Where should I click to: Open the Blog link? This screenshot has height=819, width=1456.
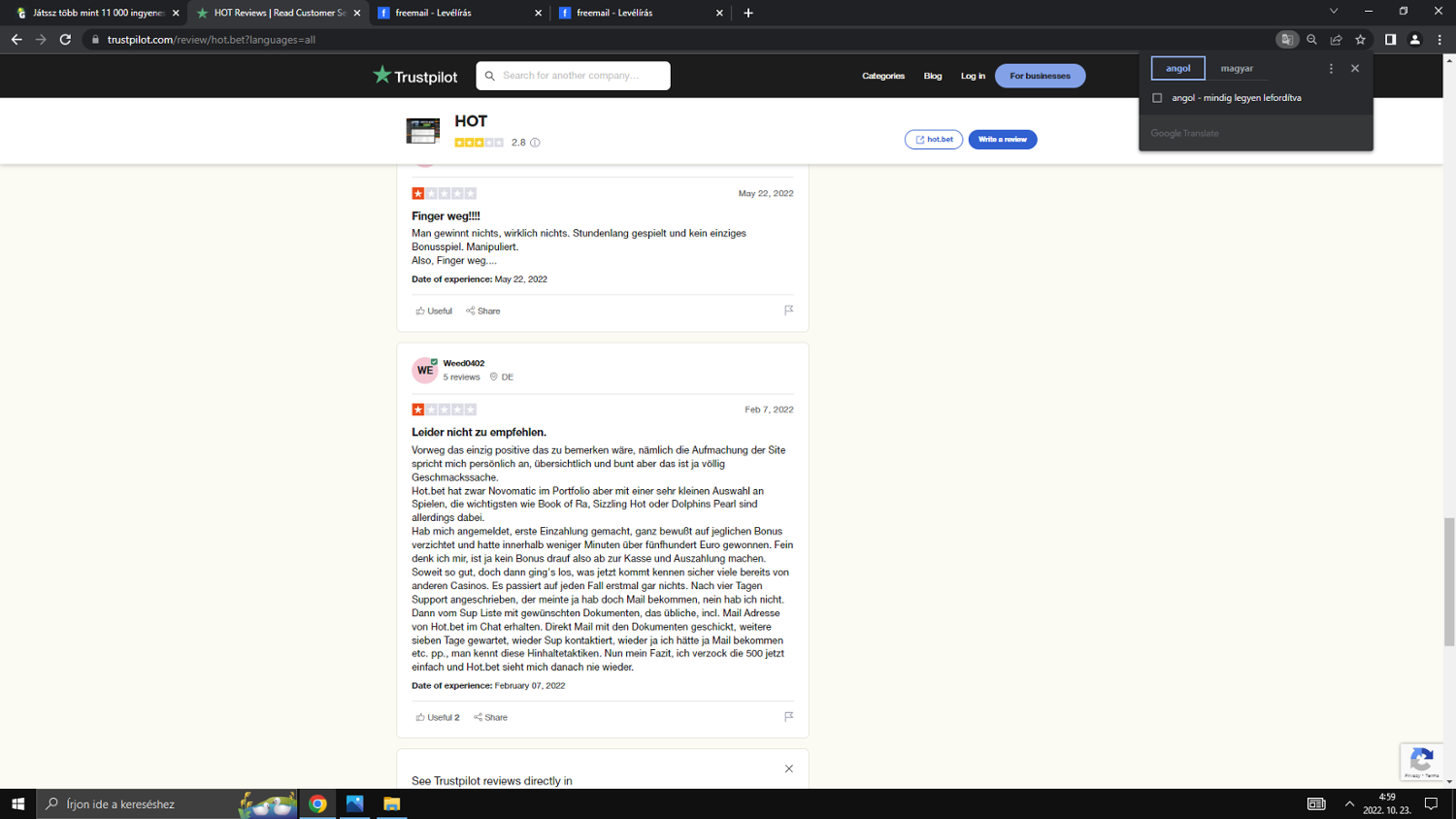pos(933,76)
